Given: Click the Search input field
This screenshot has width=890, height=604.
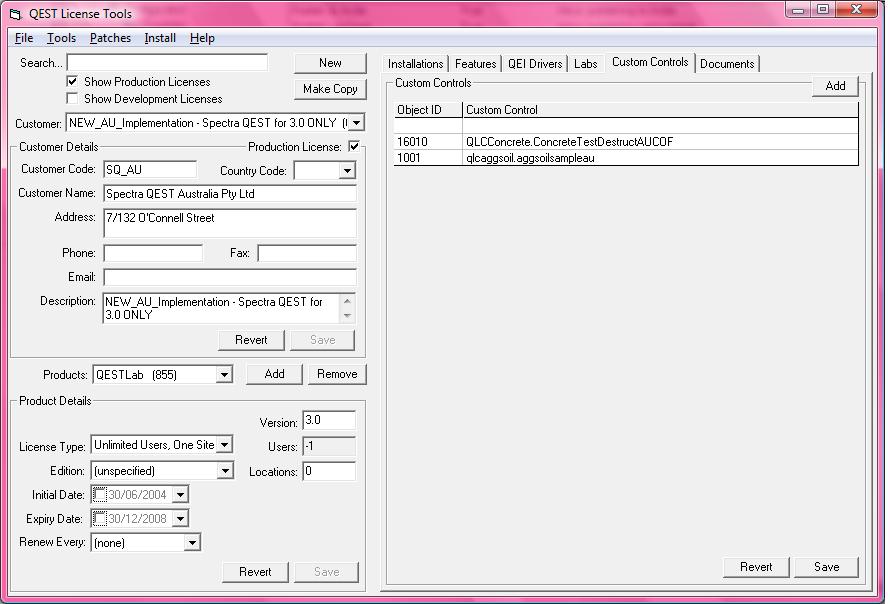Looking at the screenshot, I should pos(167,63).
